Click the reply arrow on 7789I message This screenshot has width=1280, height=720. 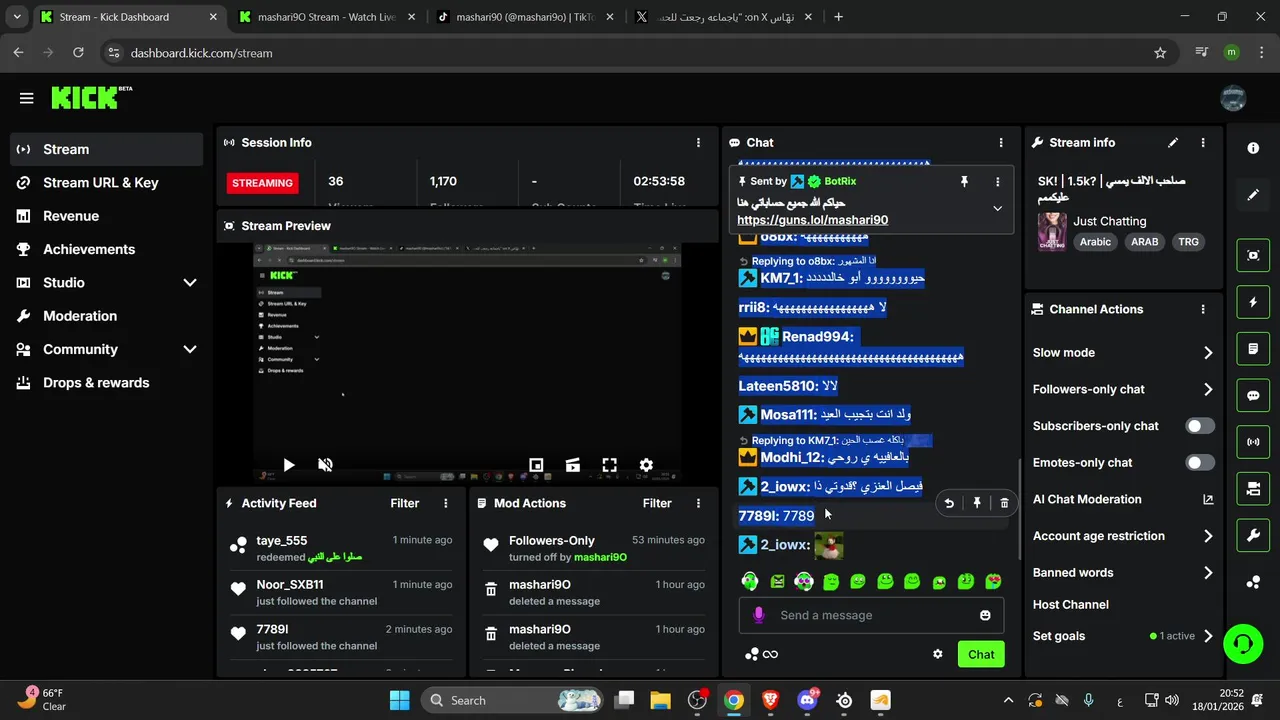pos(949,503)
